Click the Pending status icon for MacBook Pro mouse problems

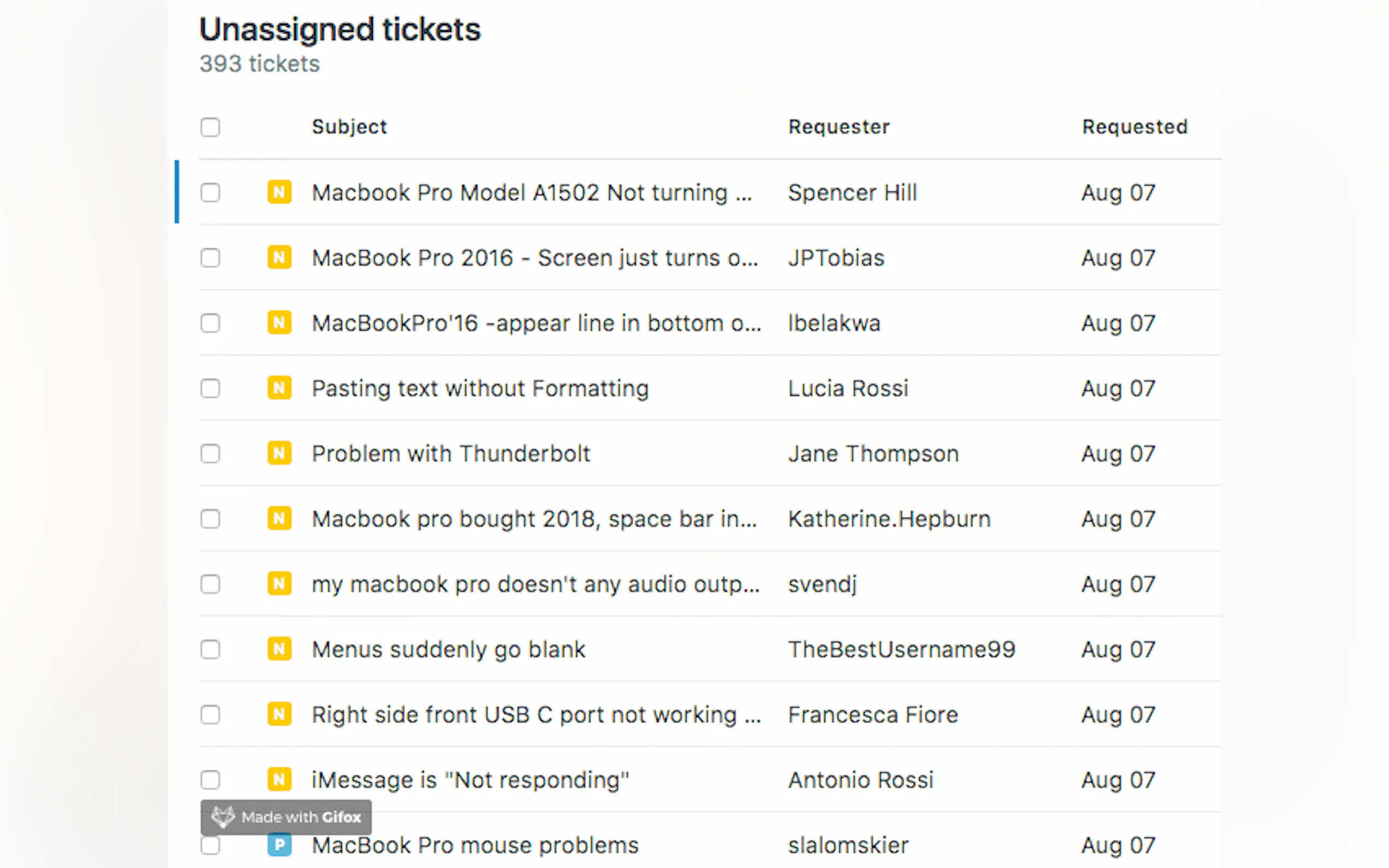(279, 845)
